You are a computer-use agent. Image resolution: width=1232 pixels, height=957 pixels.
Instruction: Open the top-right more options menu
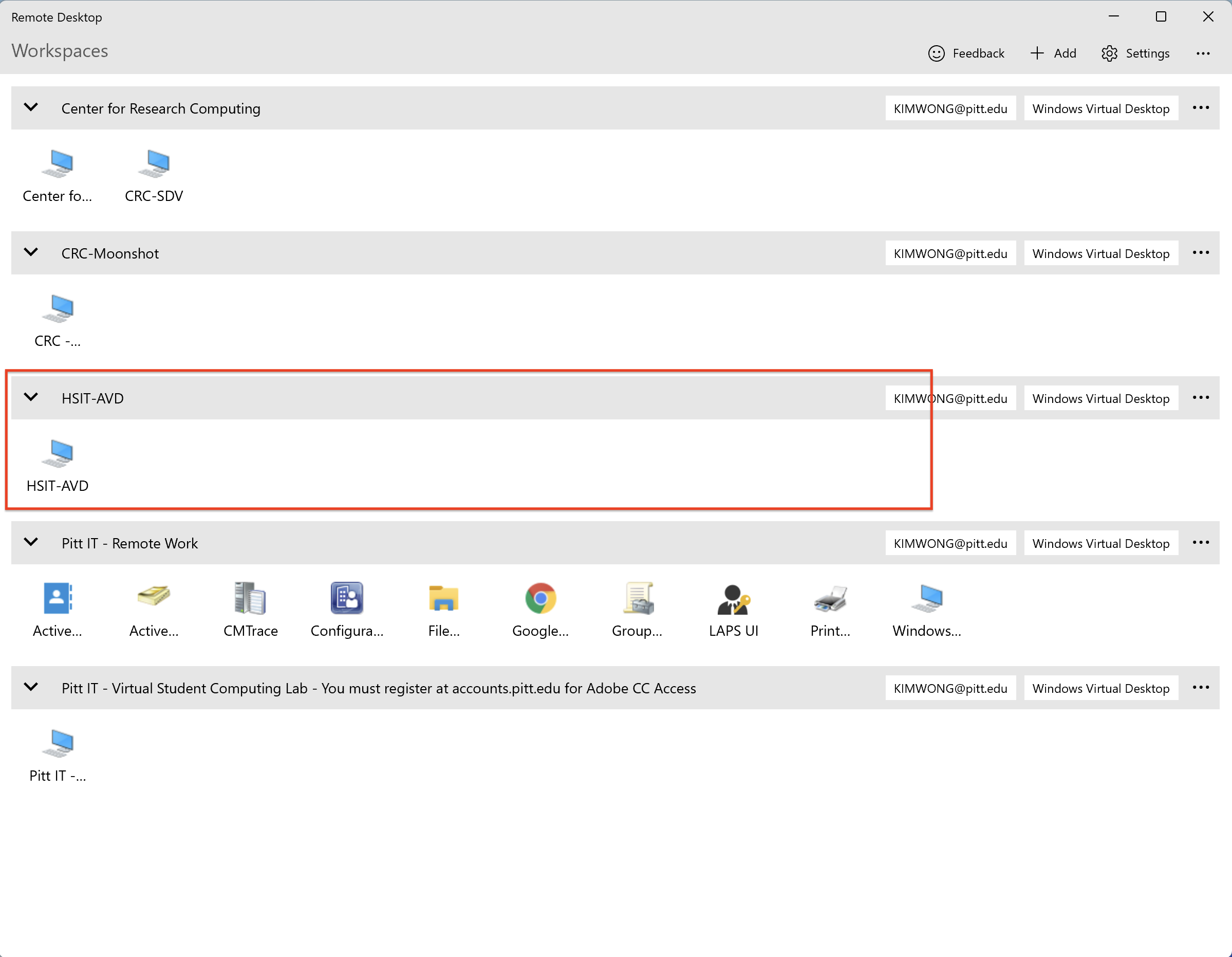tap(1203, 53)
